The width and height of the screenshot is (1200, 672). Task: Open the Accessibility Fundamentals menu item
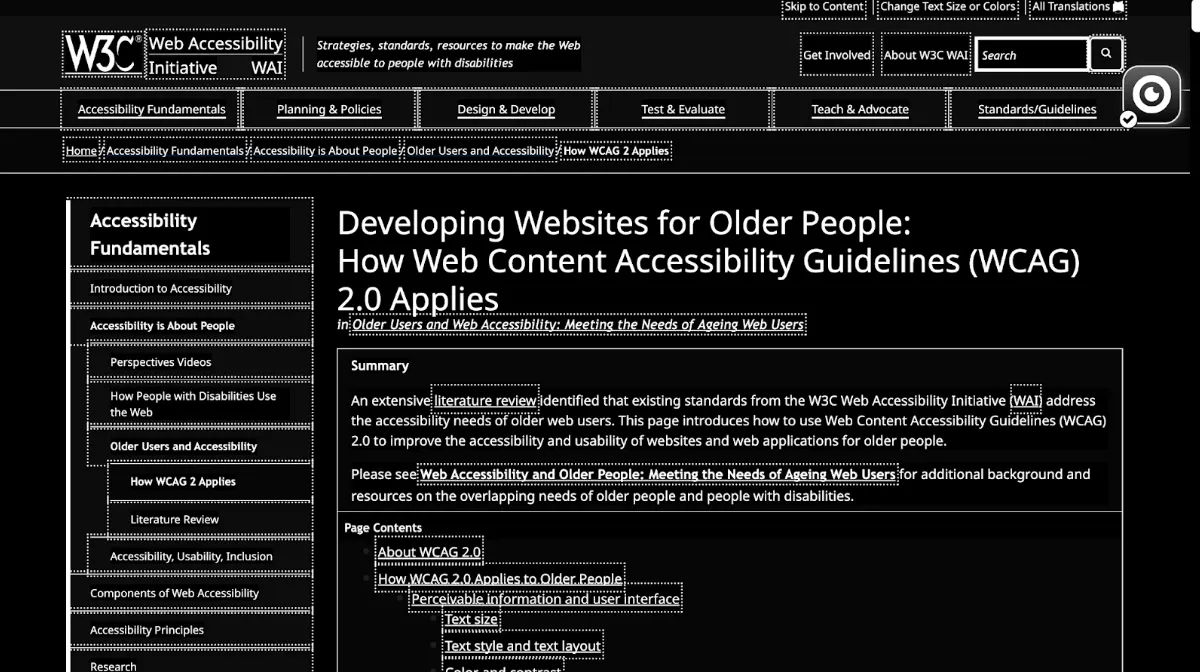[152, 109]
